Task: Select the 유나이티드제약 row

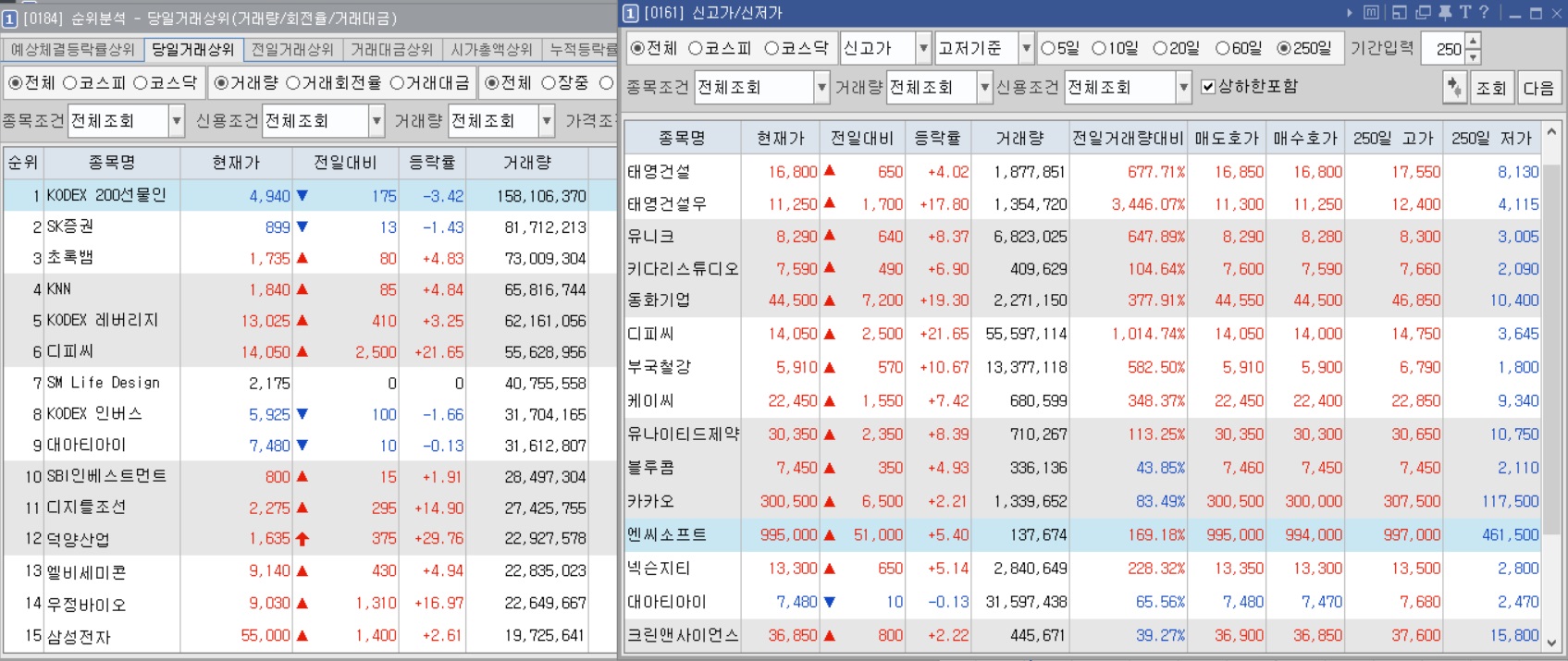Action: pyautogui.click(x=1083, y=435)
